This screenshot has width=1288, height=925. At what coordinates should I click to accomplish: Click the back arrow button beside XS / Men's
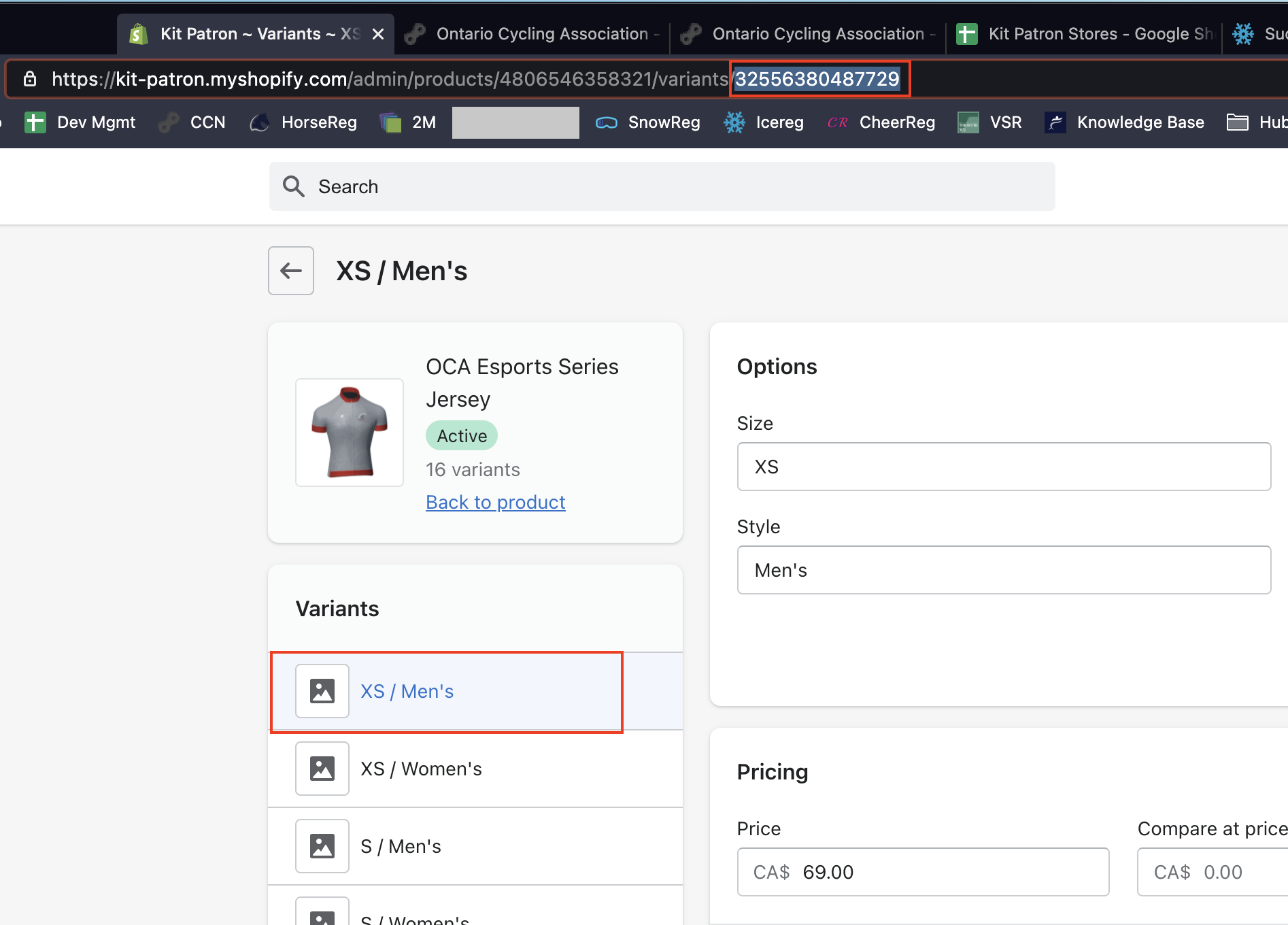[x=291, y=271]
